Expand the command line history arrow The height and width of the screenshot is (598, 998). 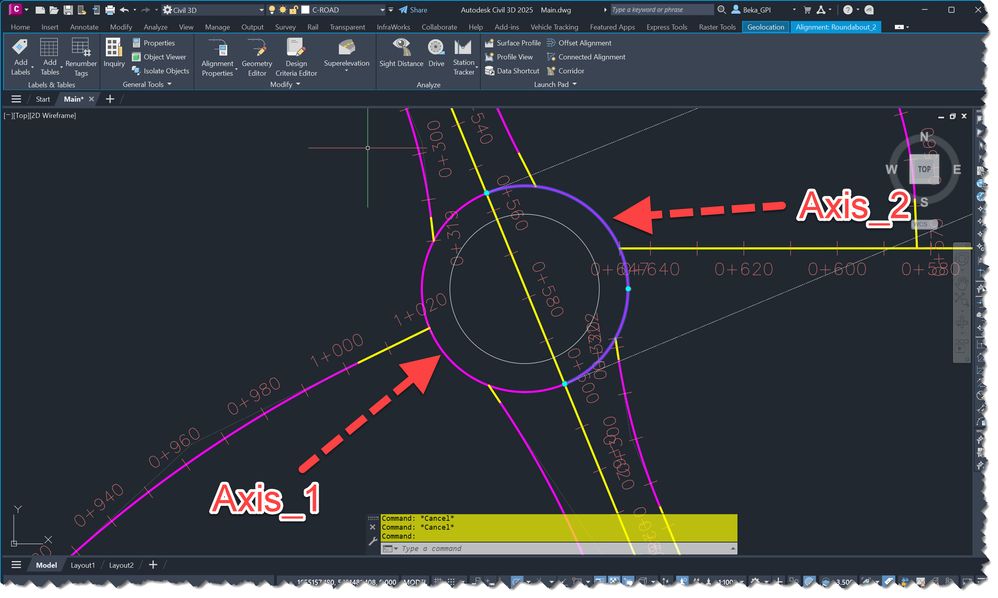(x=733, y=548)
